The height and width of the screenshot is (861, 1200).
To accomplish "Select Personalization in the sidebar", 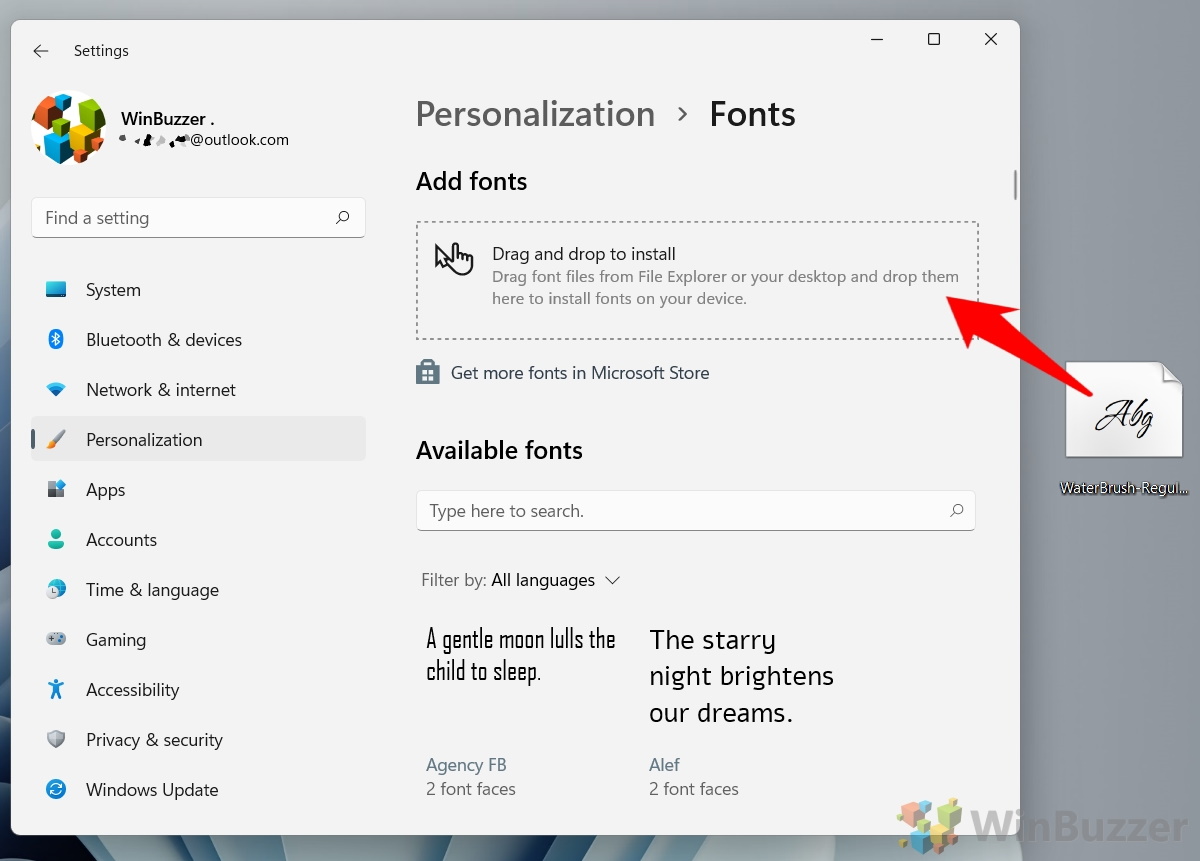I will [x=144, y=439].
